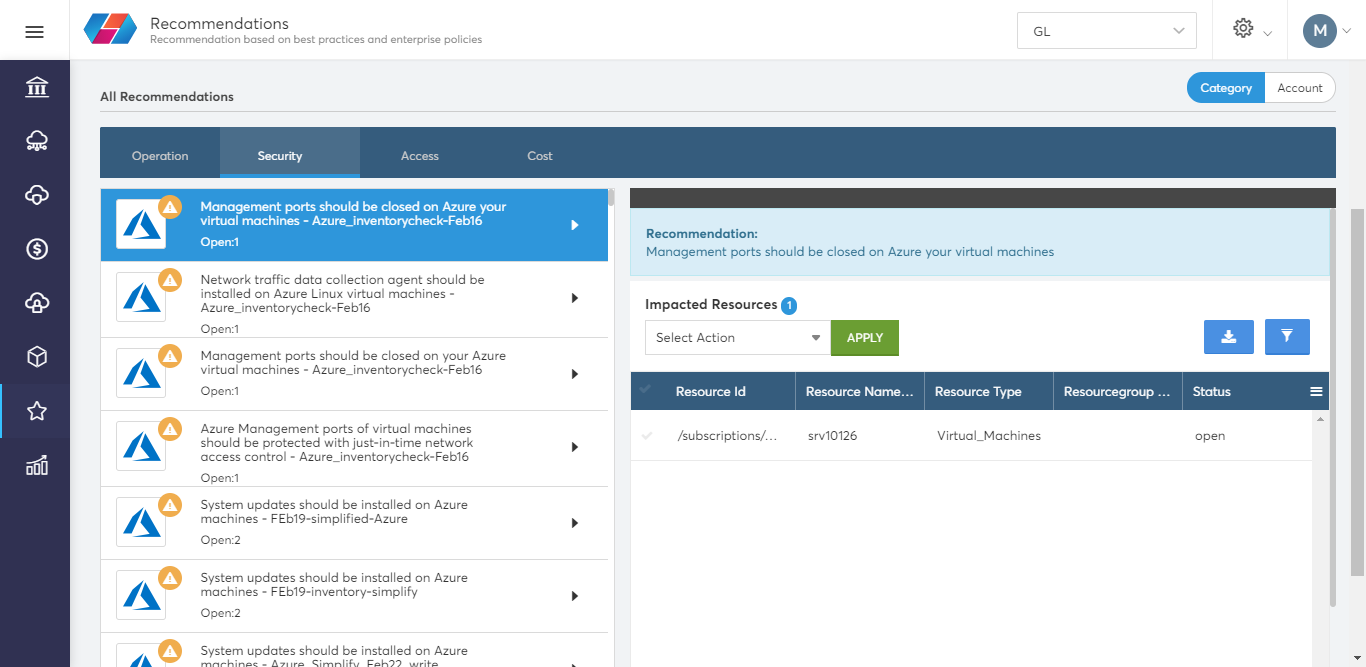Click the Impacted Resources count badge
The height and width of the screenshot is (667, 1366).
789,306
